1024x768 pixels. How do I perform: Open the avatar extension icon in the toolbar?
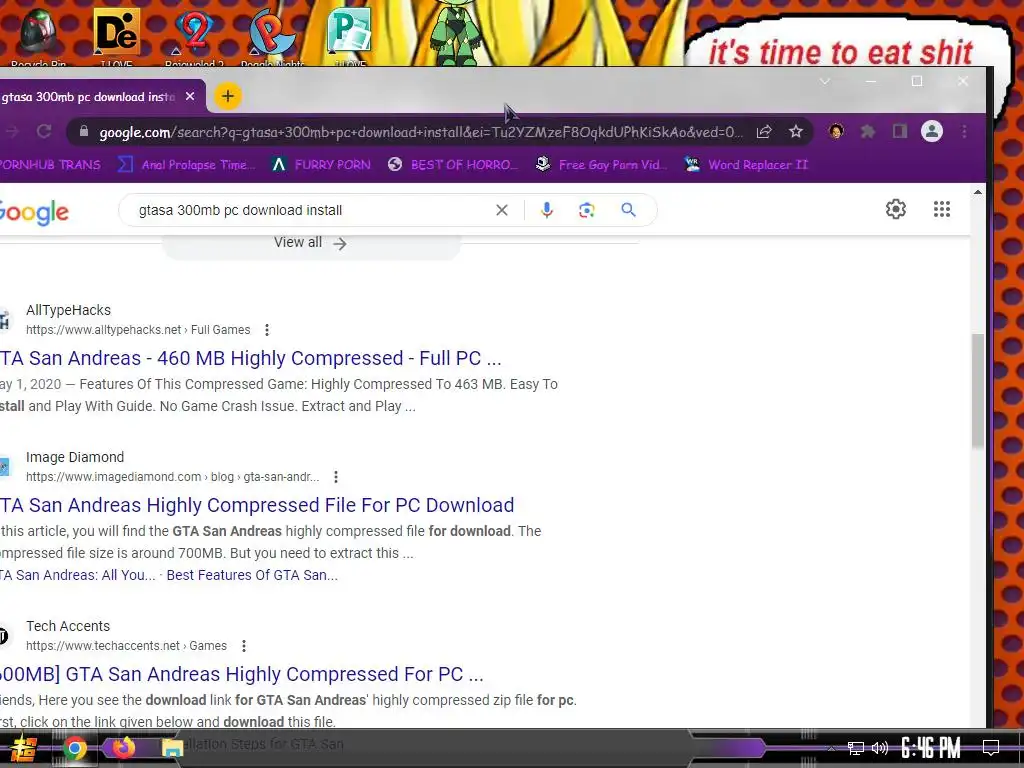836,131
